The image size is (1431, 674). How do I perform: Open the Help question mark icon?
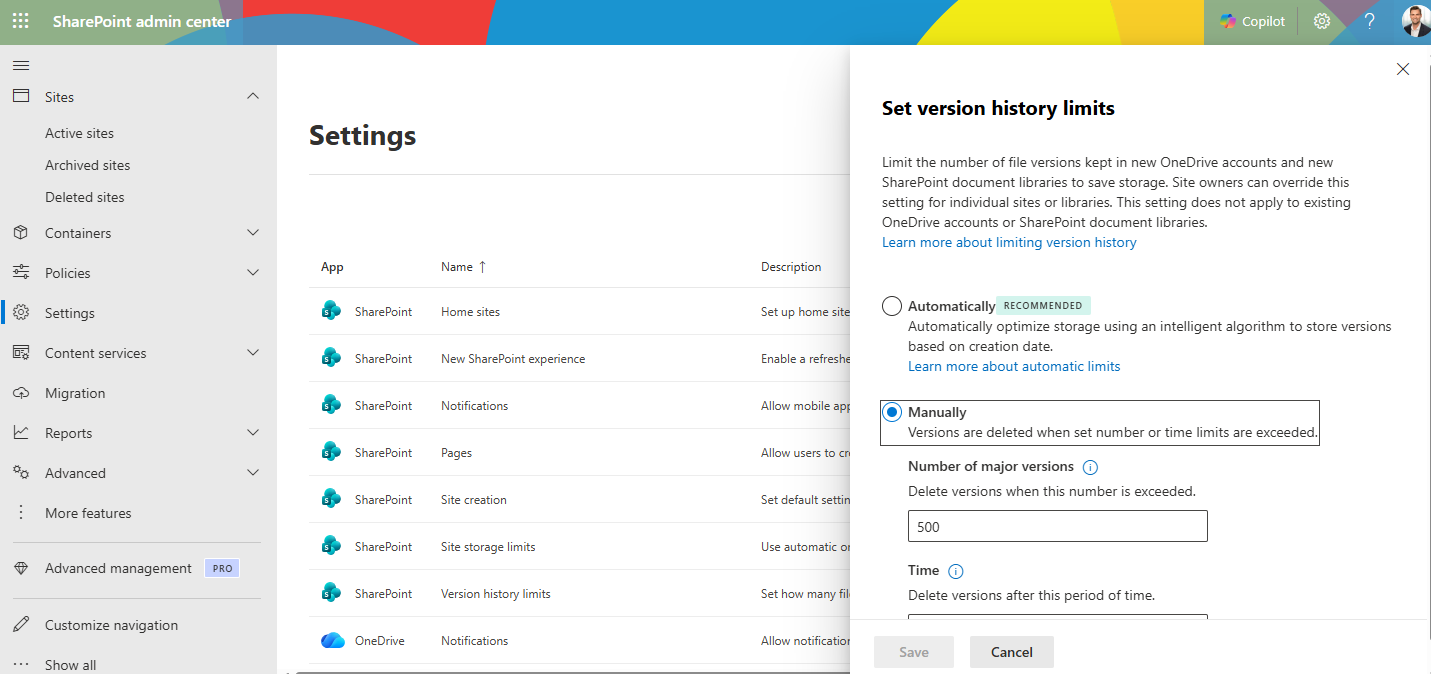[x=1369, y=20]
